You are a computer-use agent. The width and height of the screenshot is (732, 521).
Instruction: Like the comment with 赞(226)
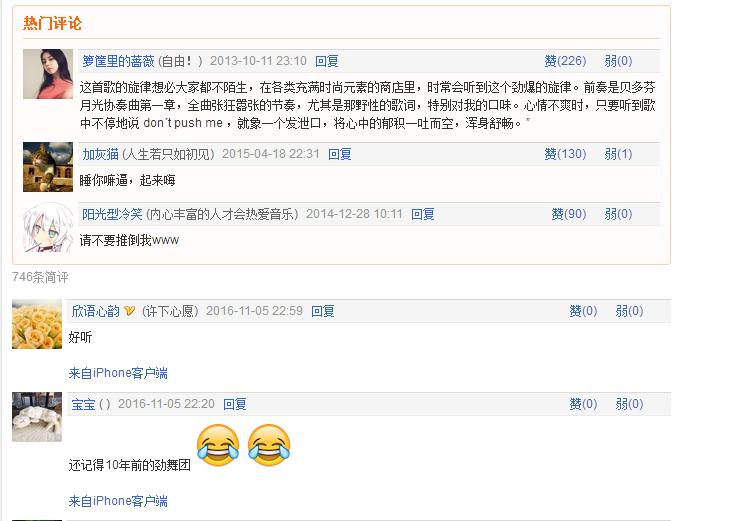pos(565,61)
